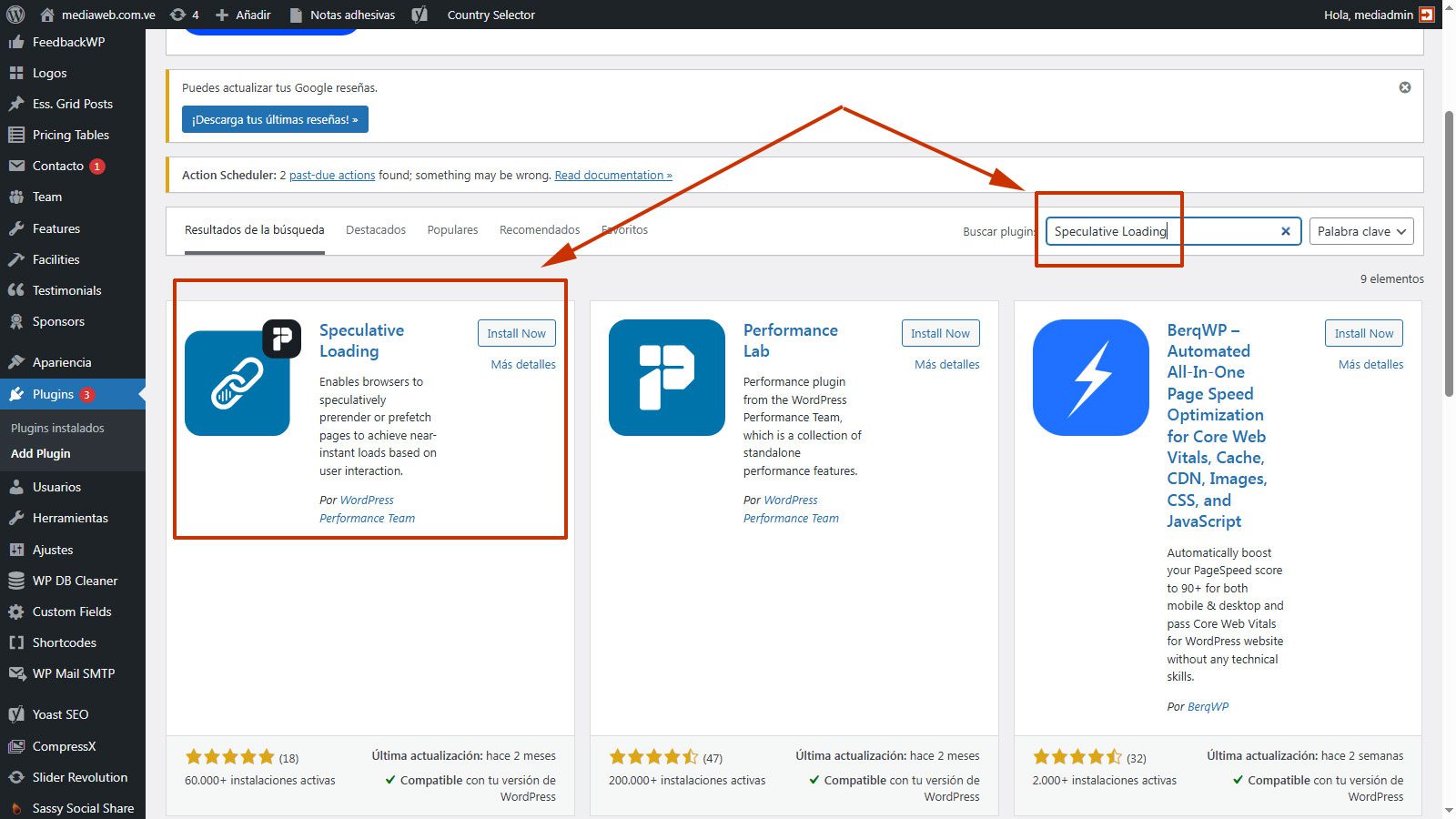Image resolution: width=1456 pixels, height=819 pixels.
Task: Select Resultados de la búsqueda tab
Action: (255, 230)
